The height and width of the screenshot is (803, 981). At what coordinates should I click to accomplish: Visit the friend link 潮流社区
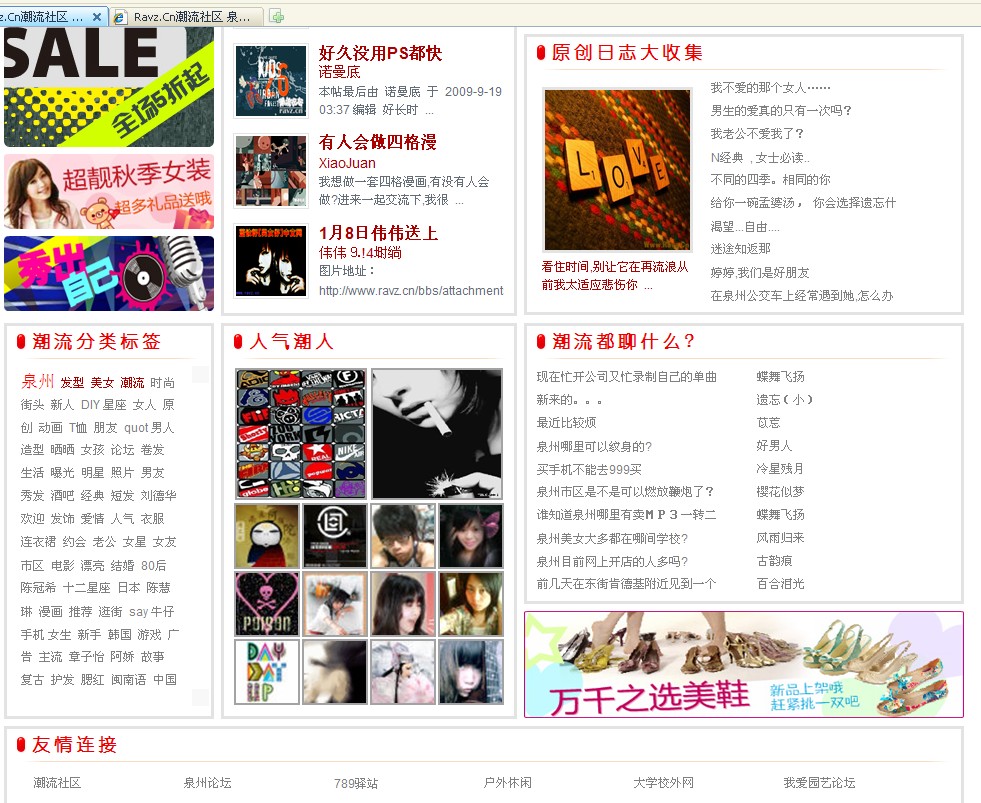point(57,782)
